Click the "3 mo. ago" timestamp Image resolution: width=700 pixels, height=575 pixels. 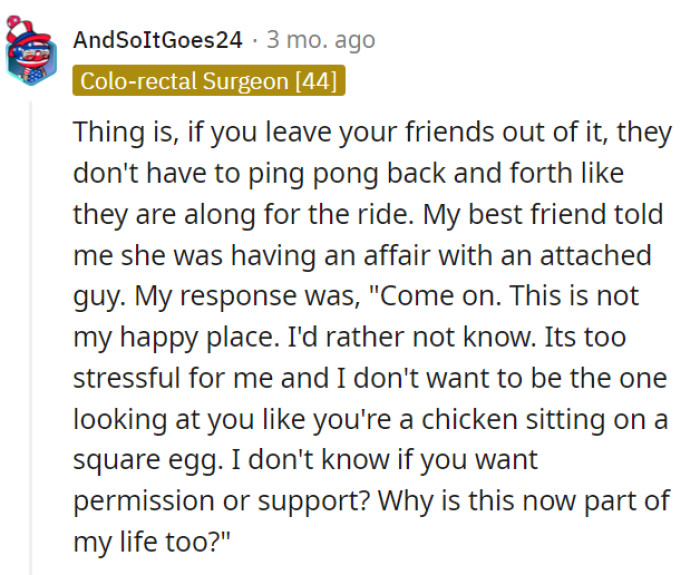tap(320, 40)
